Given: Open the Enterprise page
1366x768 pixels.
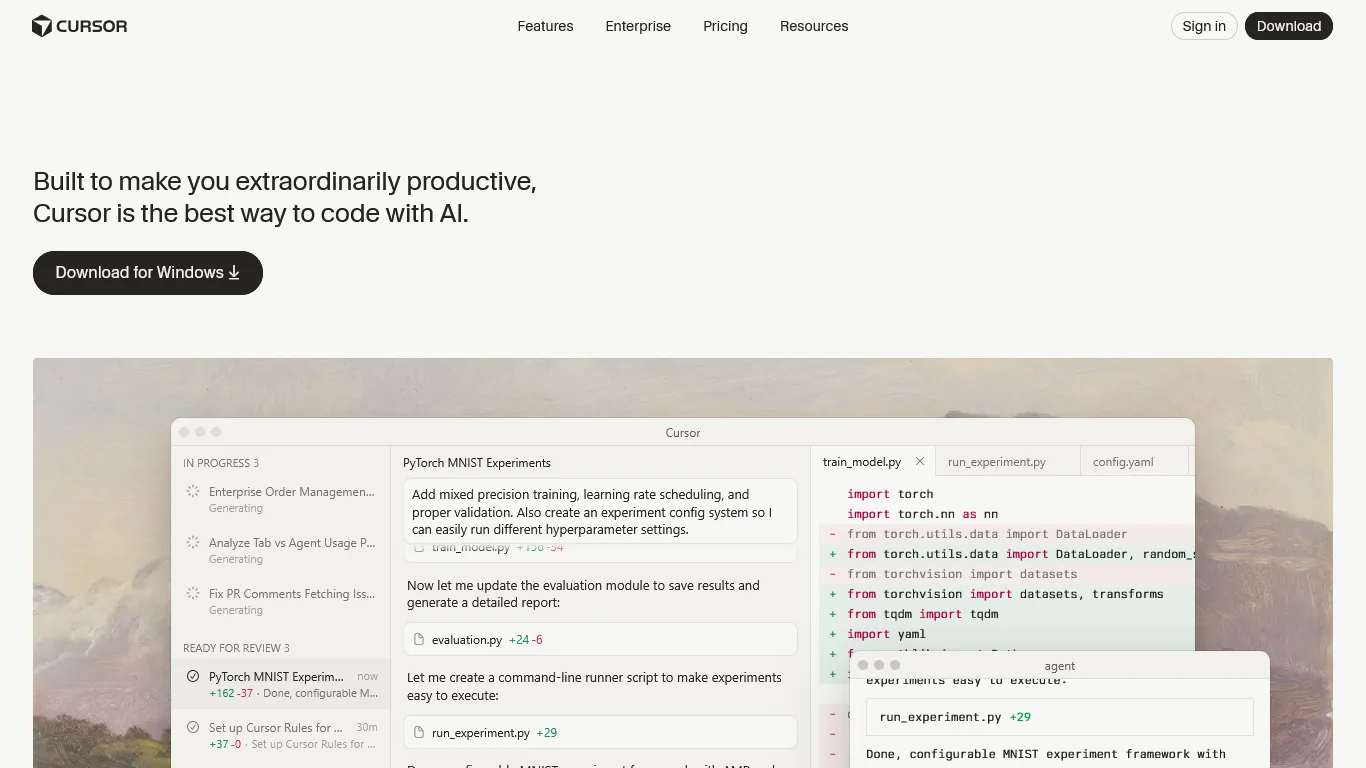Looking at the screenshot, I should tap(638, 26).
